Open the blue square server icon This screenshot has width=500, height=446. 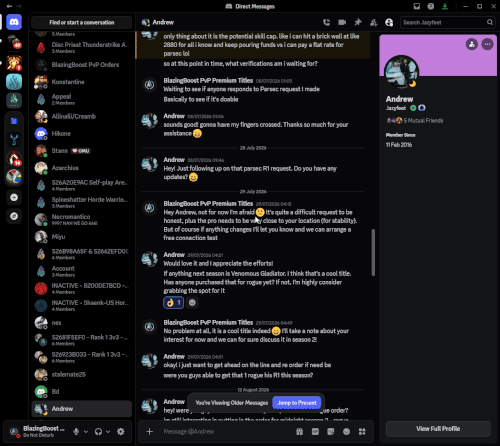point(14,121)
